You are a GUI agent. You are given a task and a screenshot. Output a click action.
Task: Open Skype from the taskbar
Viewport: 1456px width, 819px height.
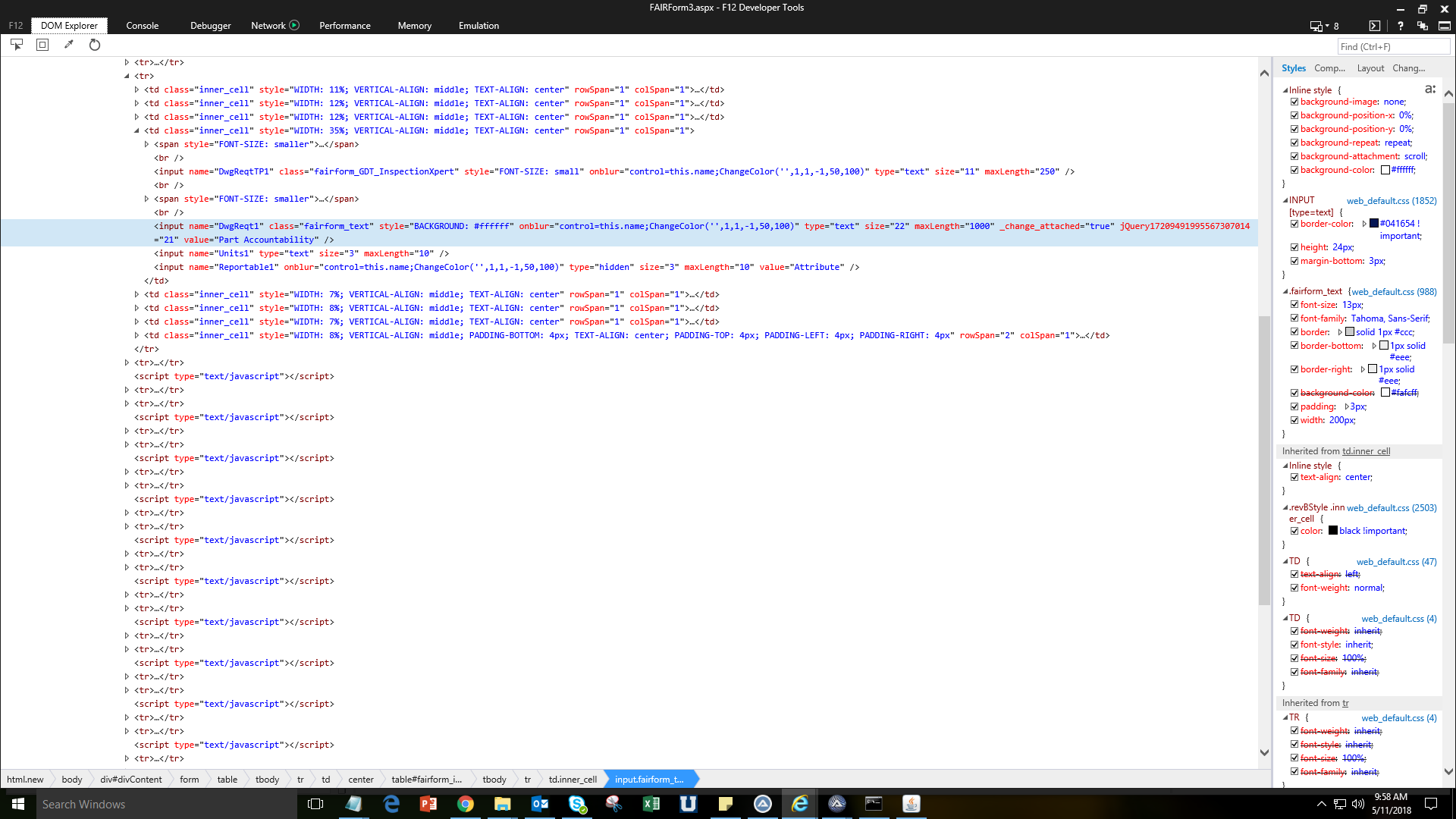[x=577, y=804]
